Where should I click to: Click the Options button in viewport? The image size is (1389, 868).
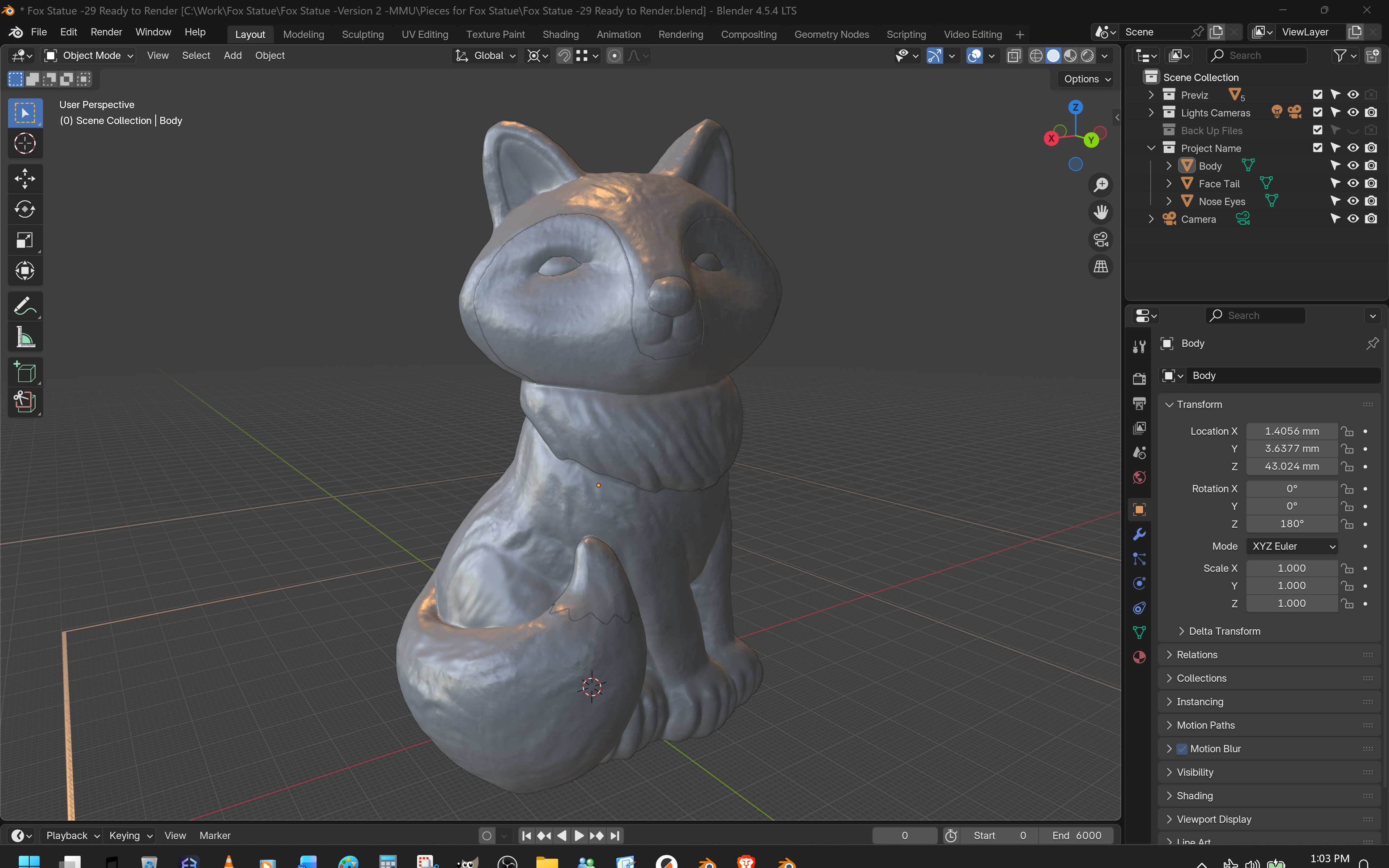point(1087,79)
